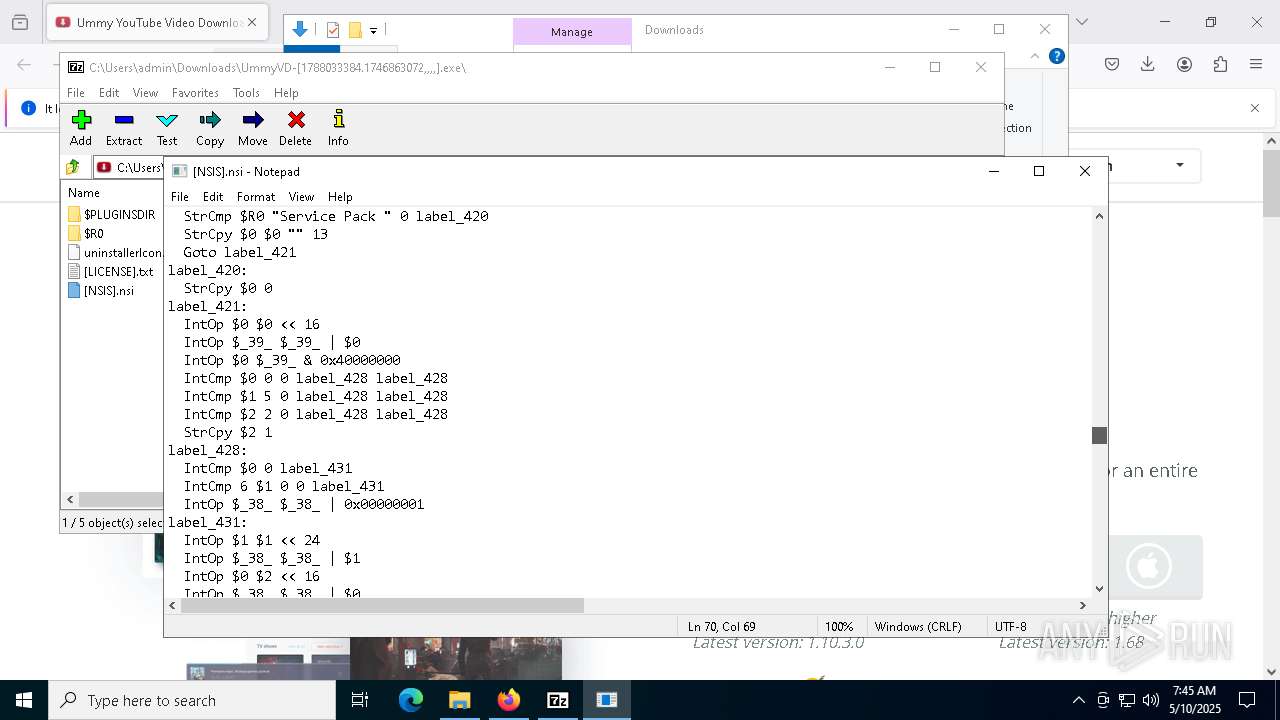Click Explorer properties checkmark icon in title bar
Image resolution: width=1280 pixels, height=720 pixels.
[334, 30]
